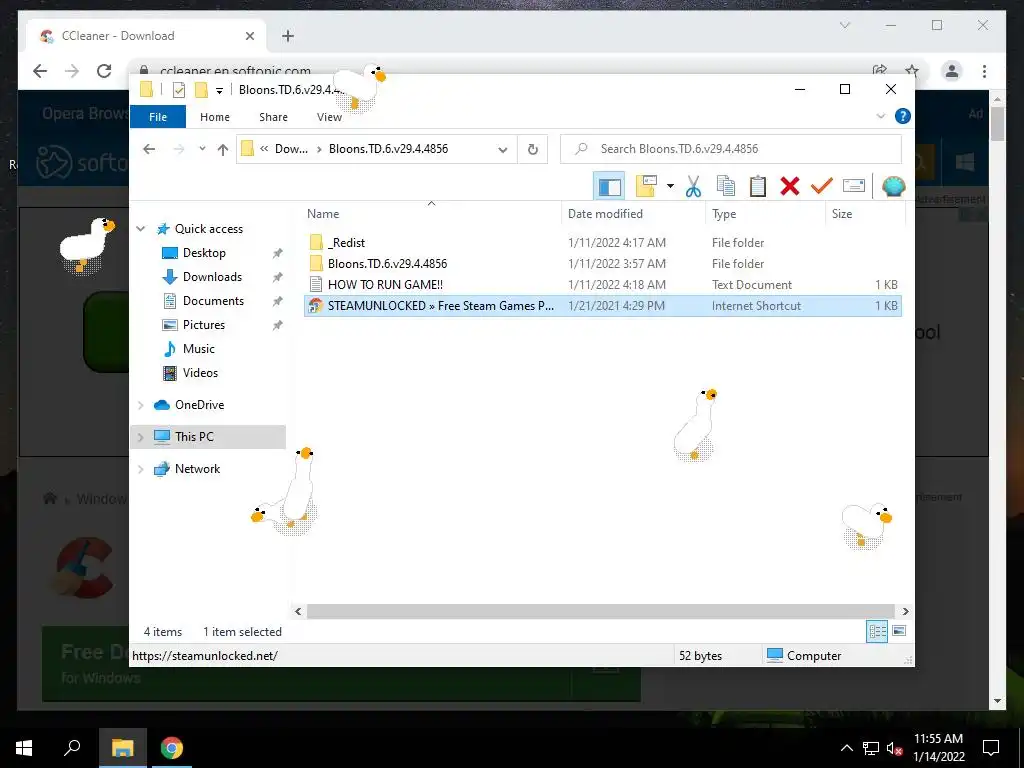Click the Search Bloons.TD.6.v29.4.4856 box
The image size is (1024, 768).
[x=731, y=149]
